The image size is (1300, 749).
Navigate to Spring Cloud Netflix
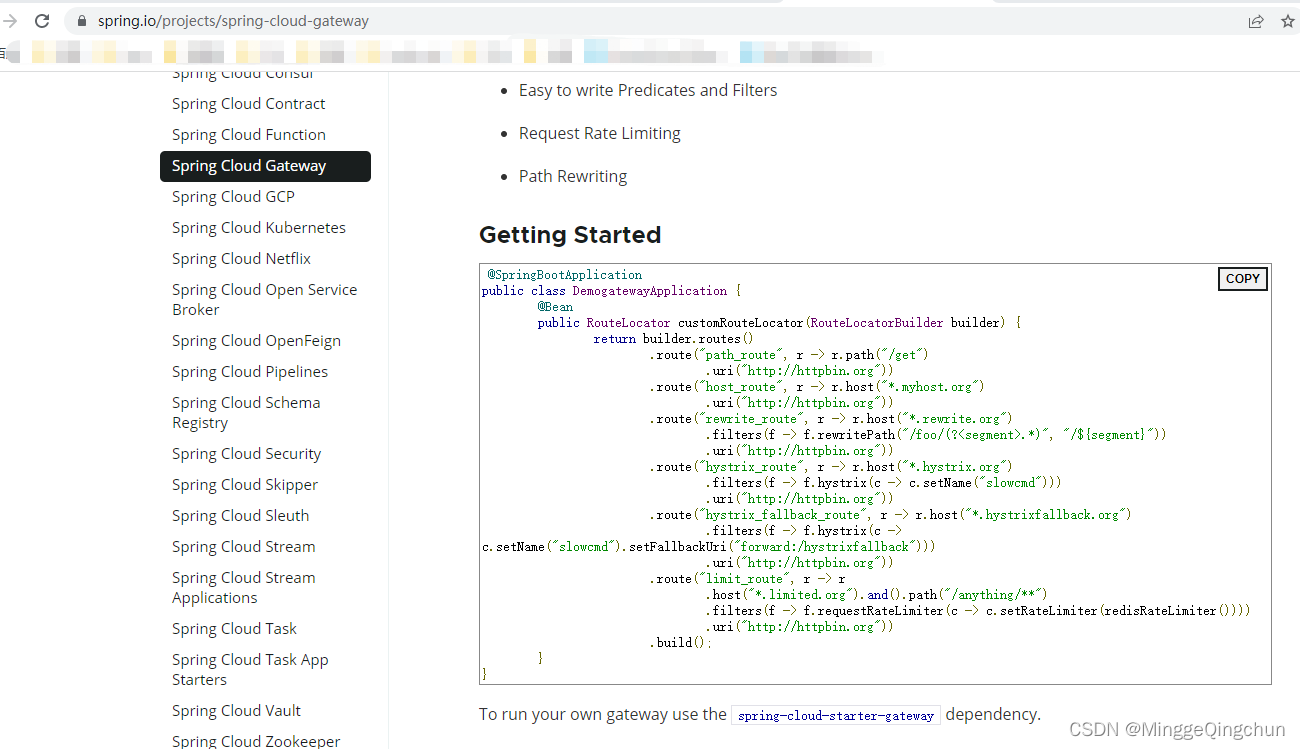tap(241, 259)
